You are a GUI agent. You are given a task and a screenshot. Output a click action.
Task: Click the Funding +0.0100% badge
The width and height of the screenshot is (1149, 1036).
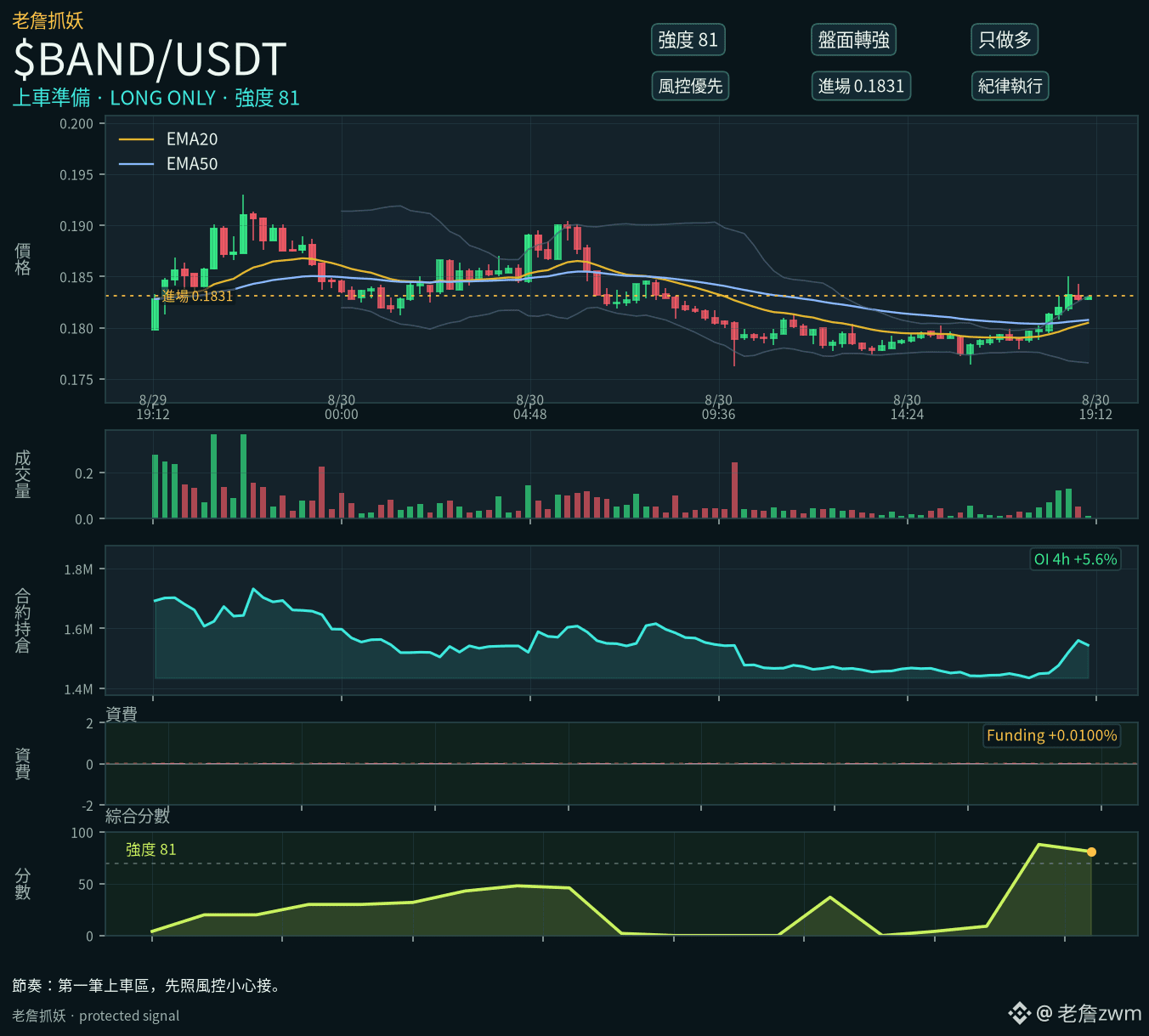1051,735
